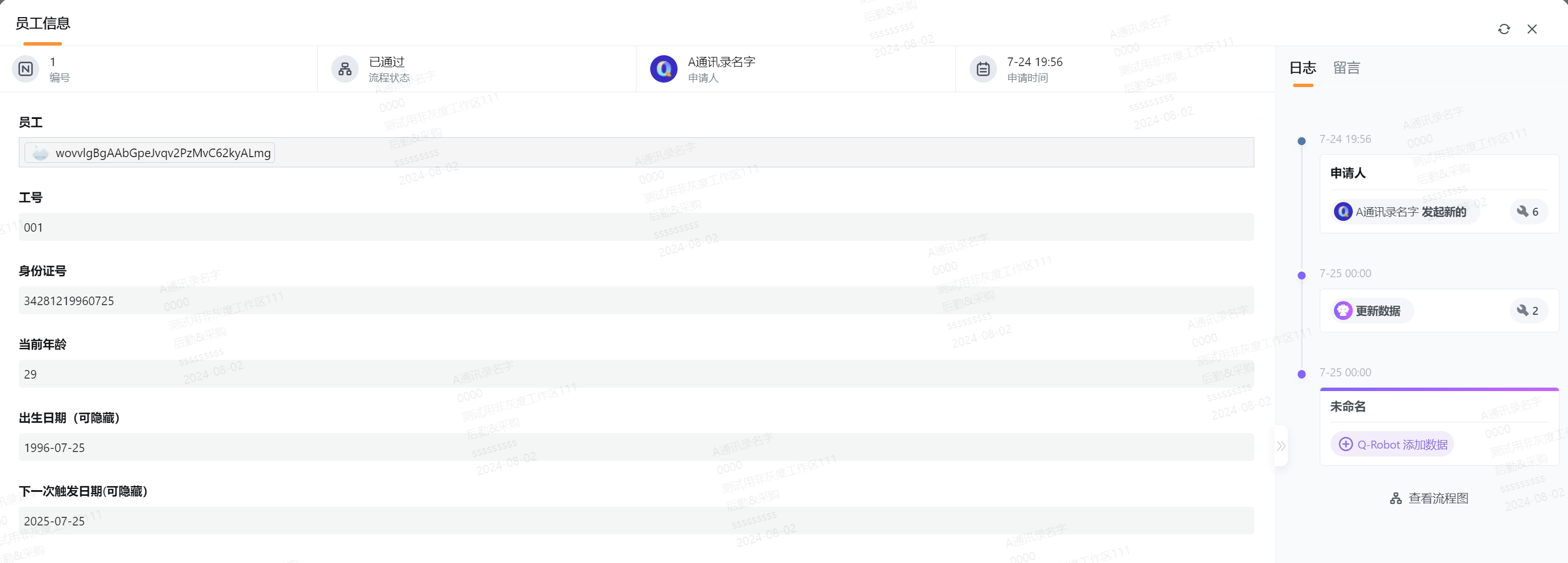Click the 当前年龄 field showing 29
The width and height of the screenshot is (1568, 563).
point(636,373)
